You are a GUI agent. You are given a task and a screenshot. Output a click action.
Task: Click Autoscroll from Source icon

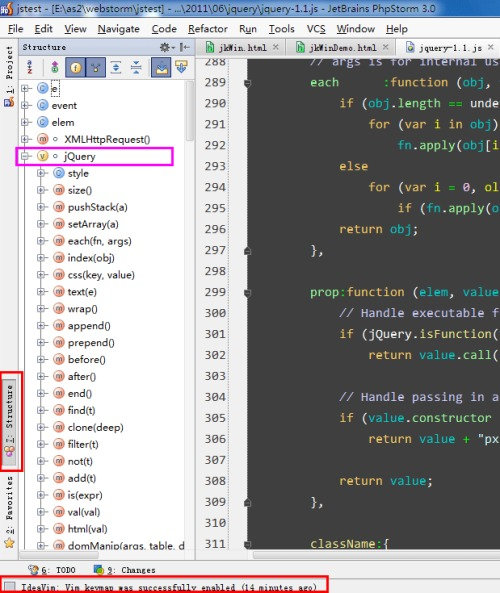(182, 67)
